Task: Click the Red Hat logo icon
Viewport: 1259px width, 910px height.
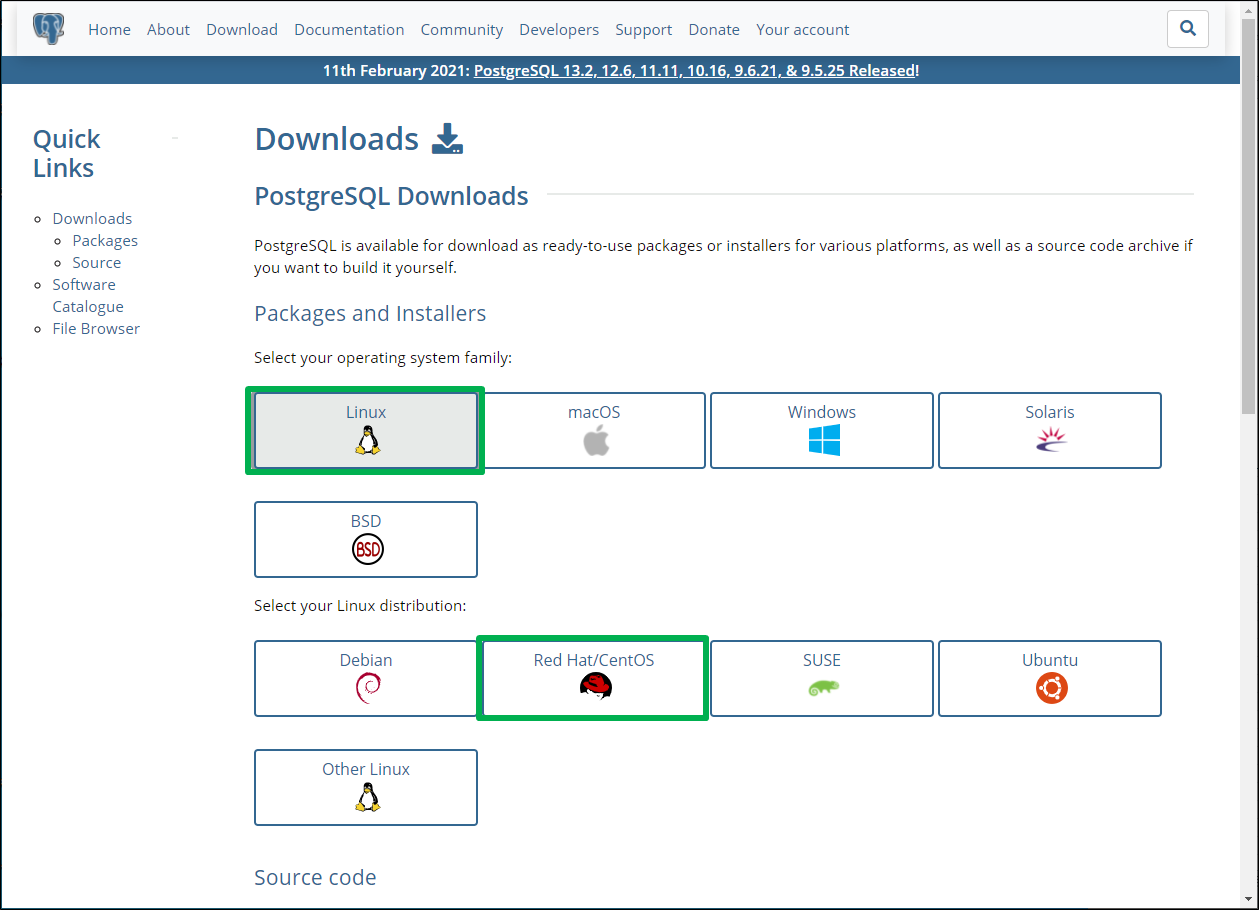Action: [595, 686]
